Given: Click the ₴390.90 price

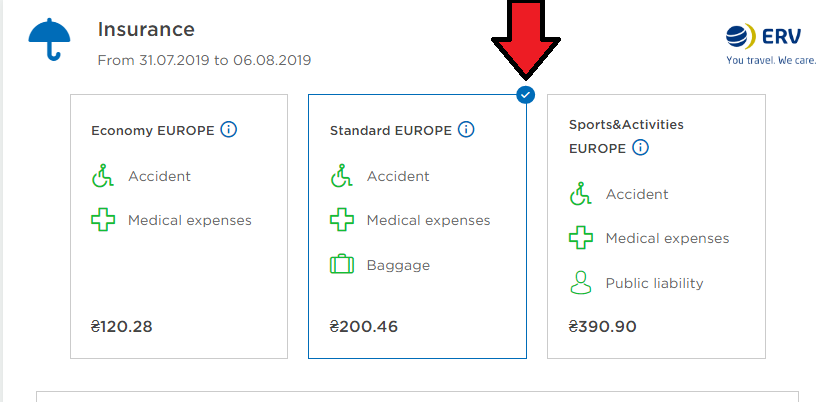Looking at the screenshot, I should coord(602,326).
